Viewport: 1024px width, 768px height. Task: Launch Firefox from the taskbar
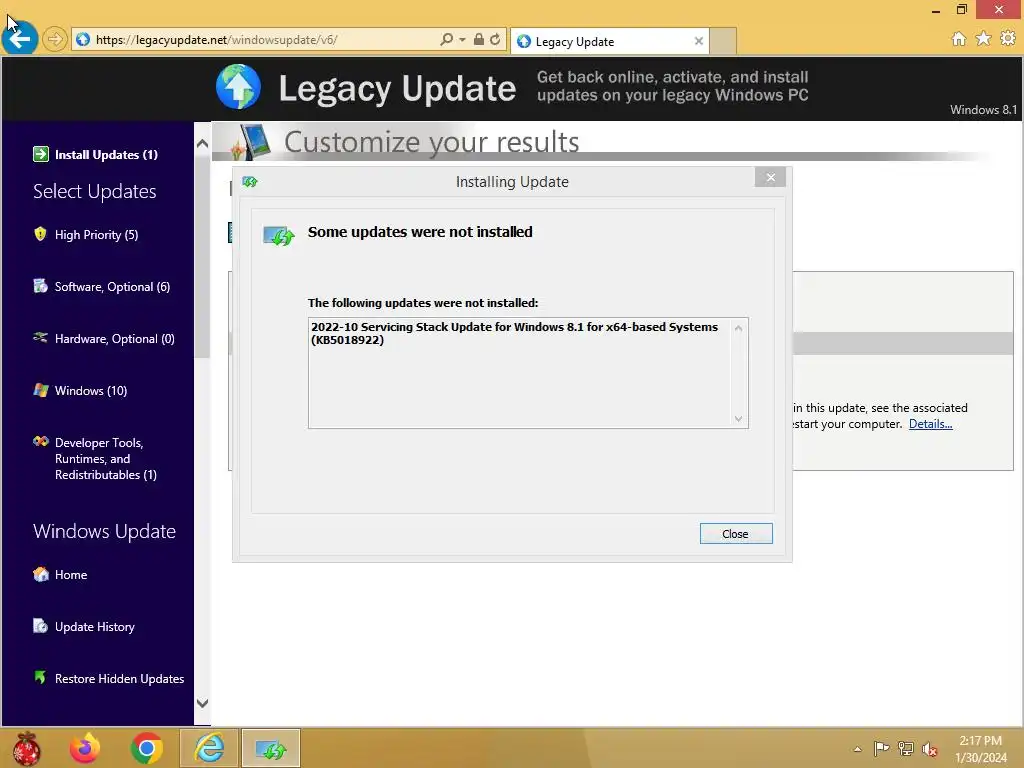[86, 748]
